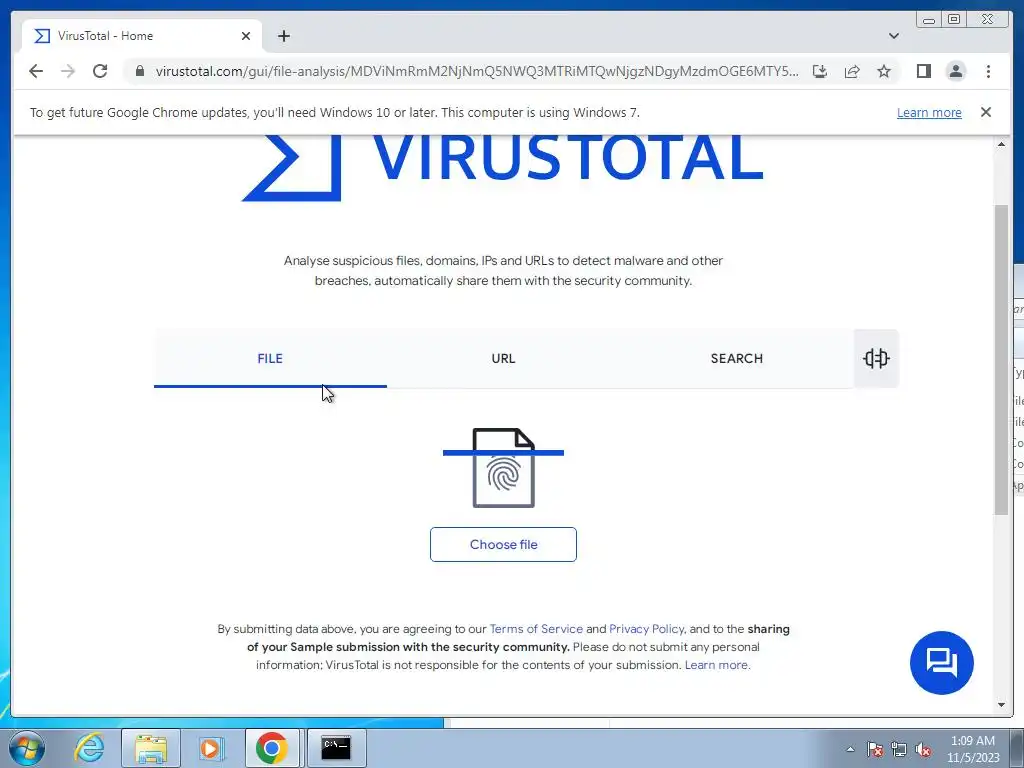Bookmark this tab with the star icon

tap(884, 71)
